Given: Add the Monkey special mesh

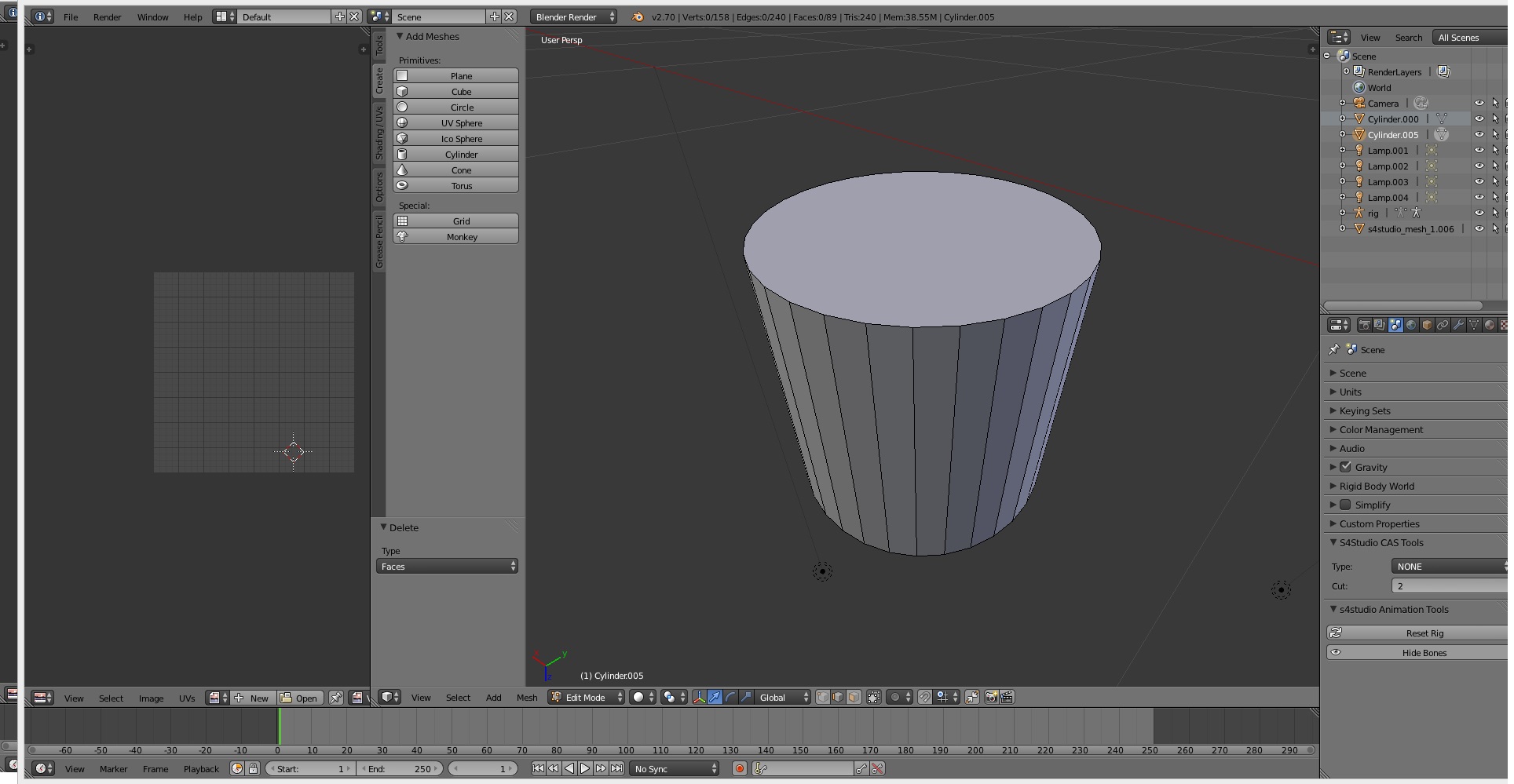Looking at the screenshot, I should [x=455, y=237].
